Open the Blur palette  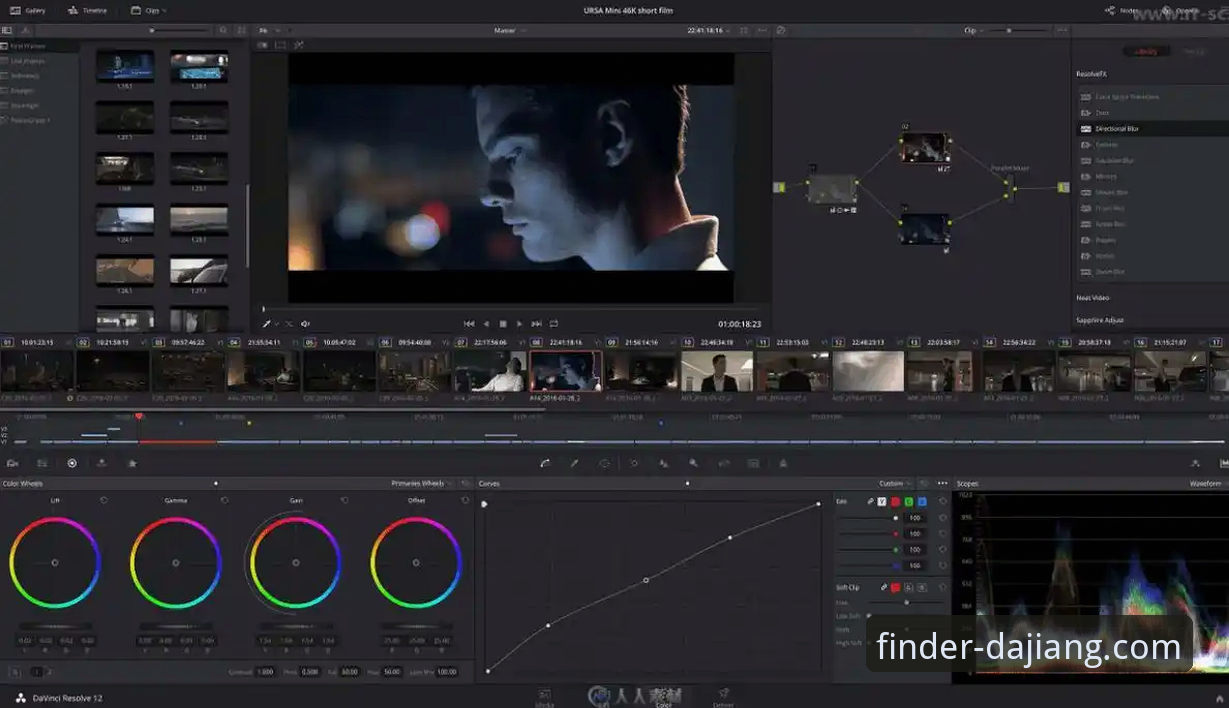(663, 463)
